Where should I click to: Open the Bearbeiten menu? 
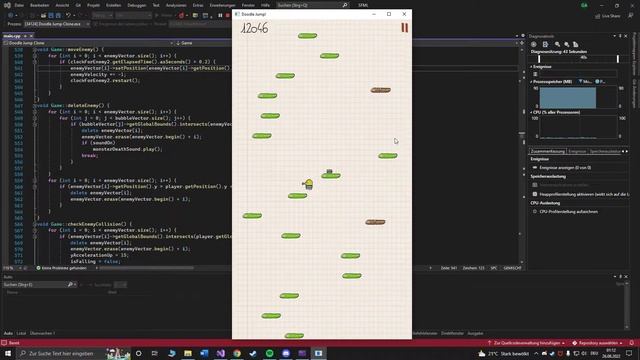(x=40, y=5)
